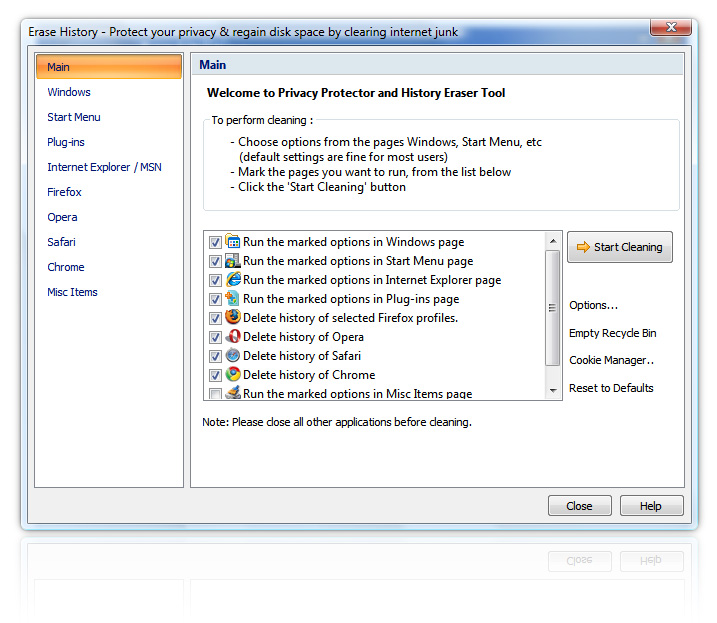Image resolution: width=717 pixels, height=623 pixels.
Task: Click Empty Recycle Bin link
Action: (612, 333)
